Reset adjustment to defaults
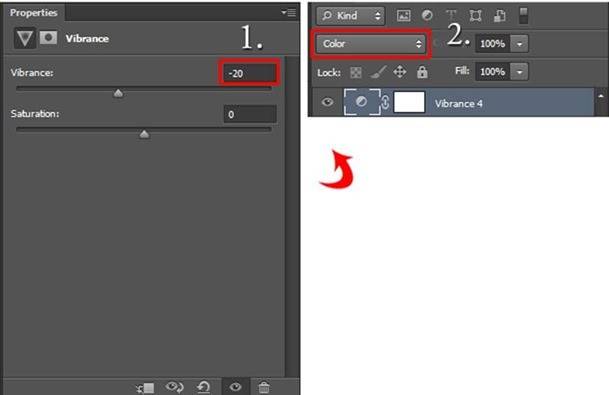 coord(204,387)
